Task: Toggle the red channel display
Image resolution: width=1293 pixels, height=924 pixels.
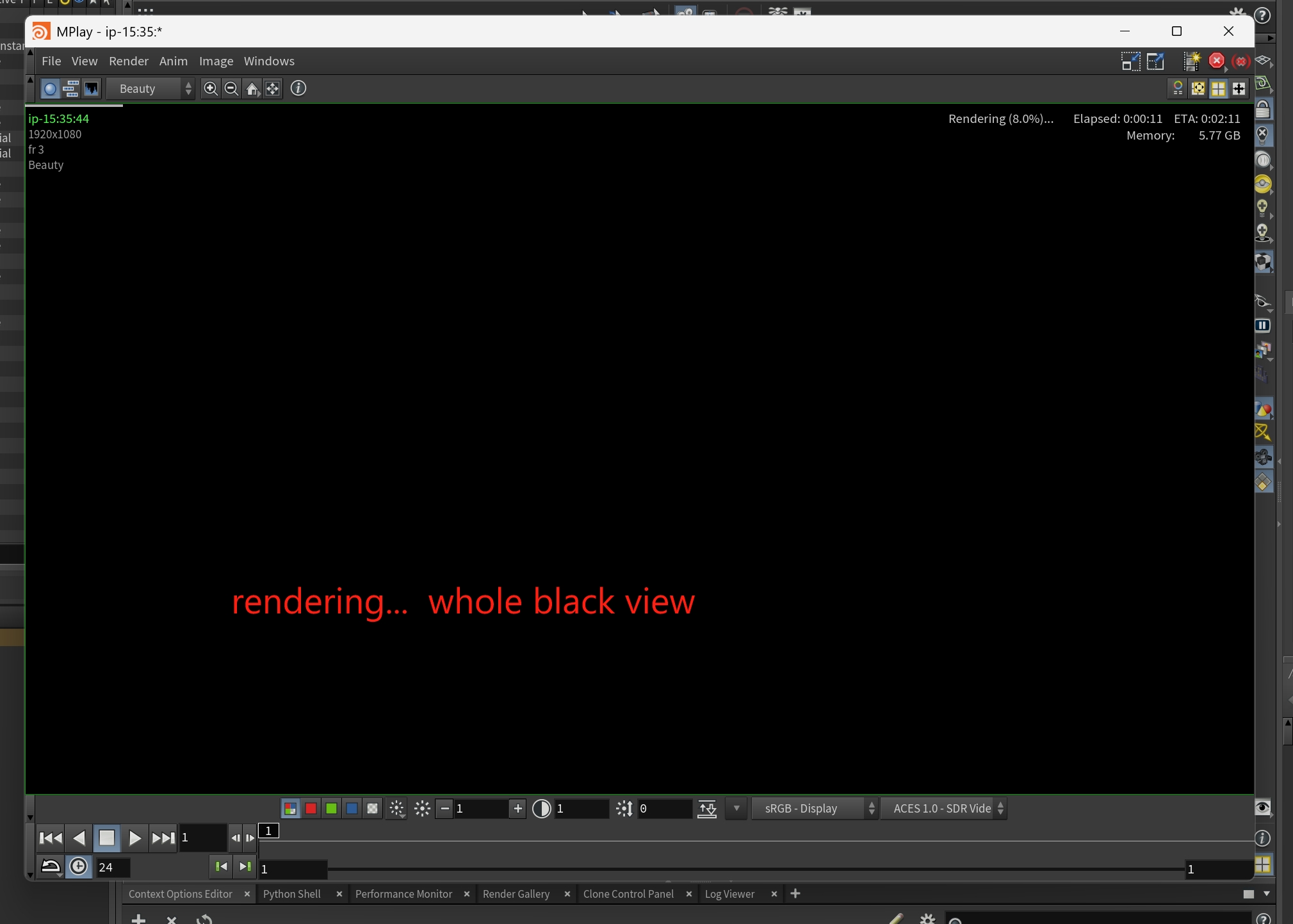Action: tap(311, 809)
